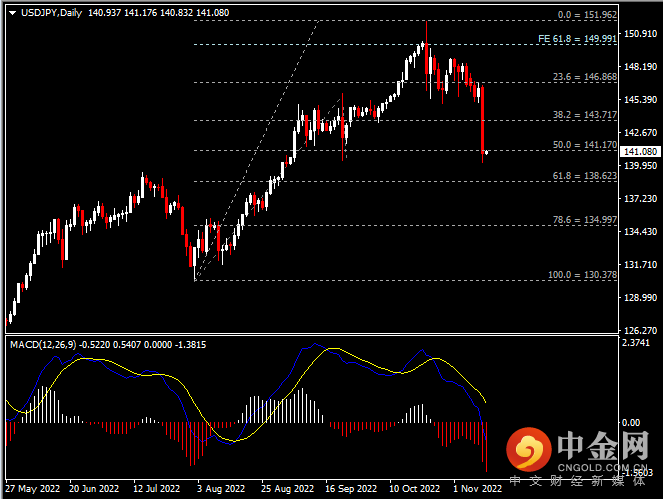Screen dimensions: 663x499
Task: Click the FE 61.8 = 149.991 label
Action: (577, 38)
